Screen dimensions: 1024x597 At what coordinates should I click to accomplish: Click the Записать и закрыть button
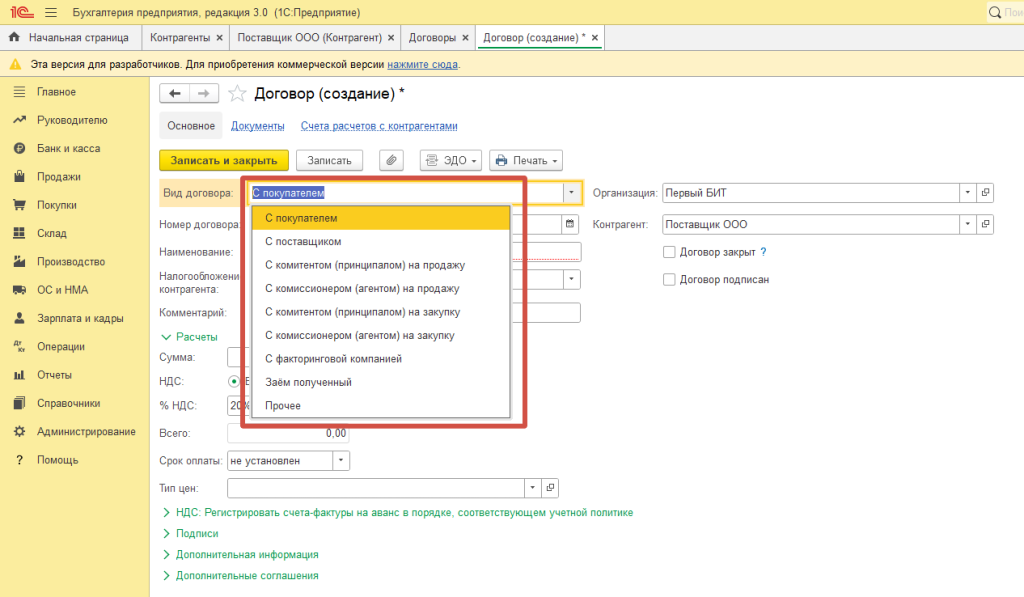[x=224, y=160]
